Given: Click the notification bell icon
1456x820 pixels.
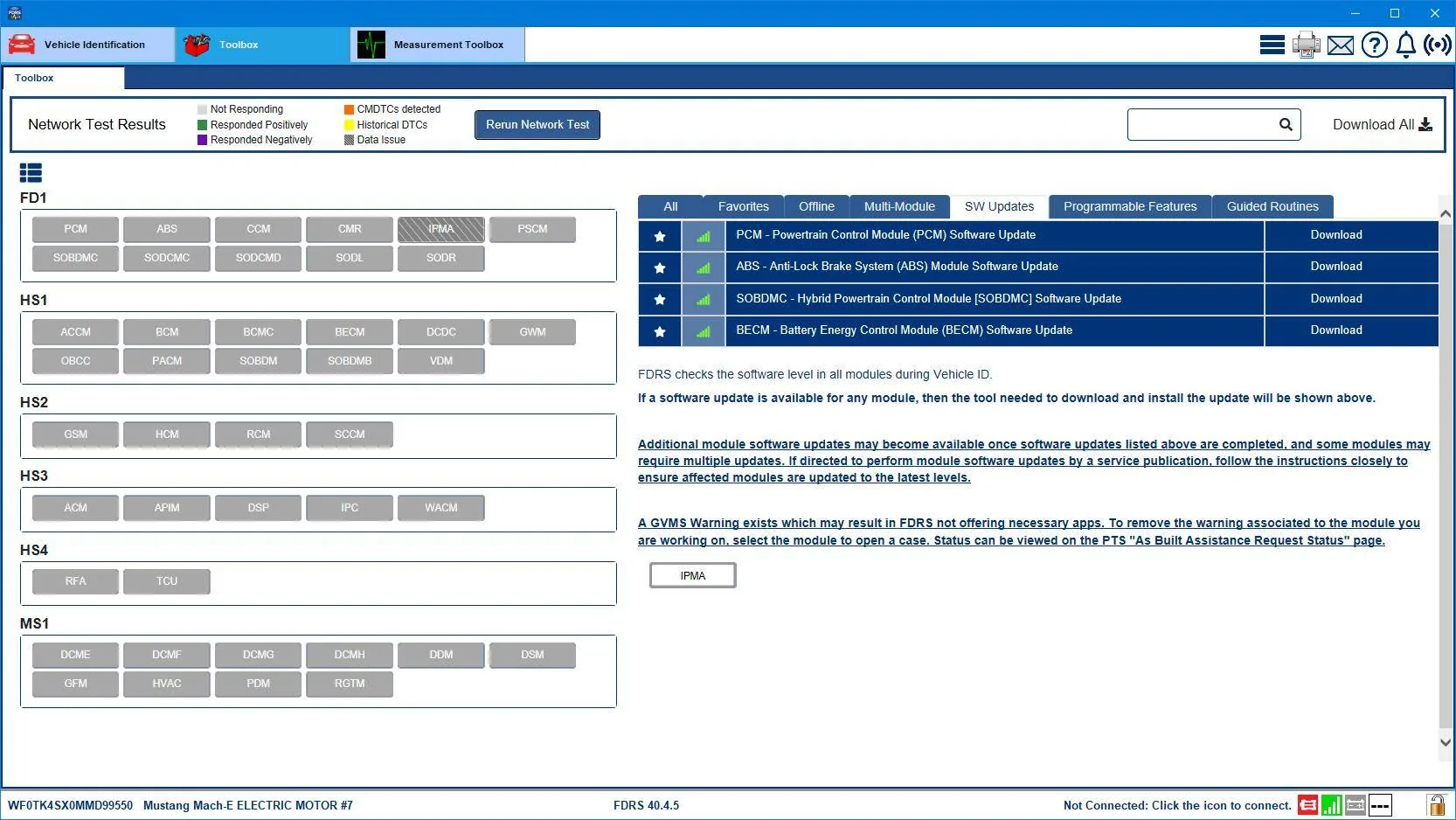Looking at the screenshot, I should (x=1406, y=45).
